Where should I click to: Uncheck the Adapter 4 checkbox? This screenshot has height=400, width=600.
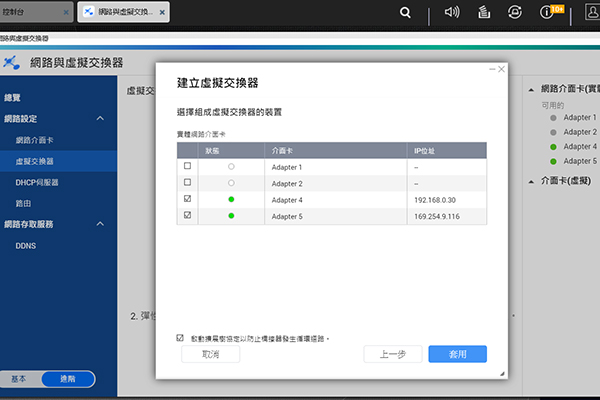point(188,199)
